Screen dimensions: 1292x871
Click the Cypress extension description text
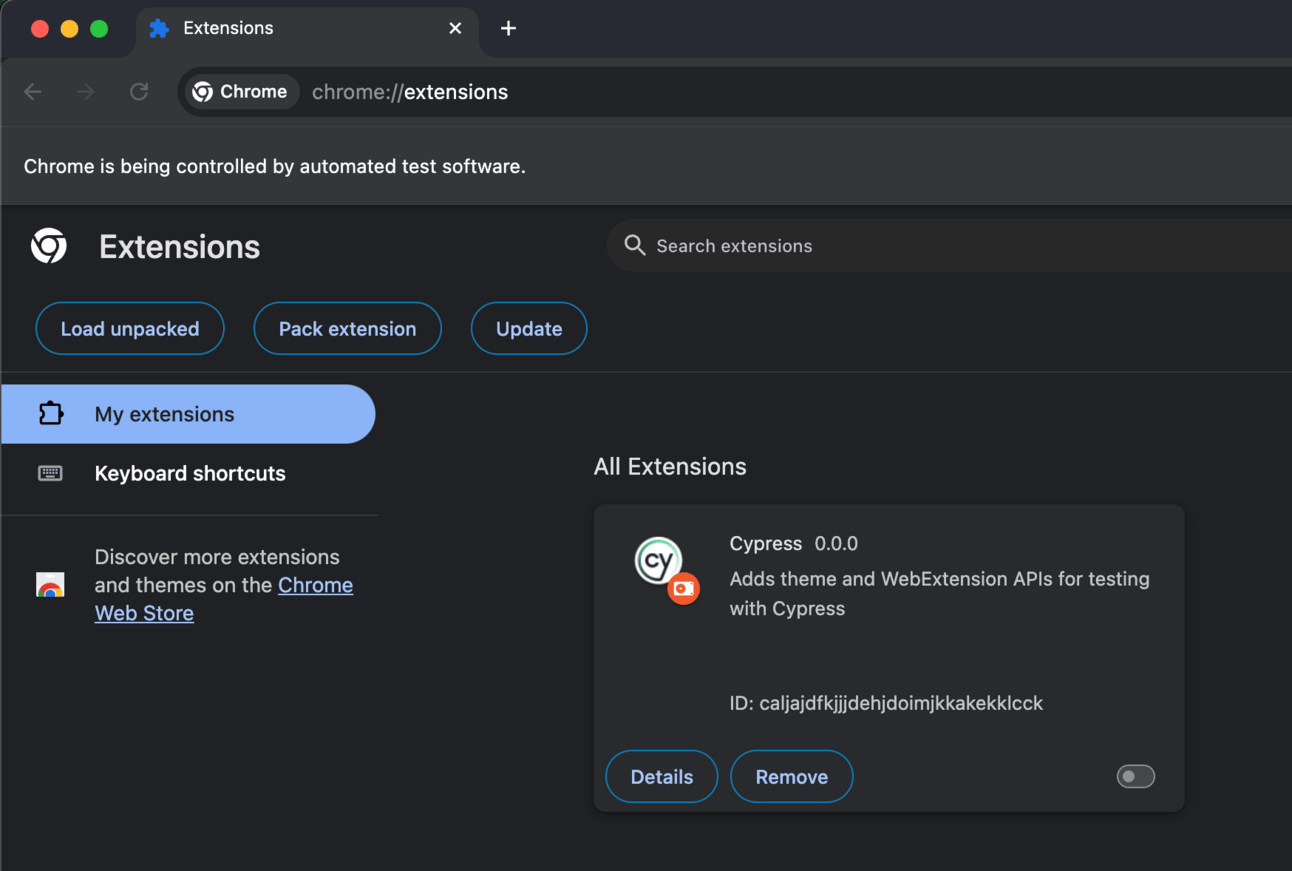point(940,593)
